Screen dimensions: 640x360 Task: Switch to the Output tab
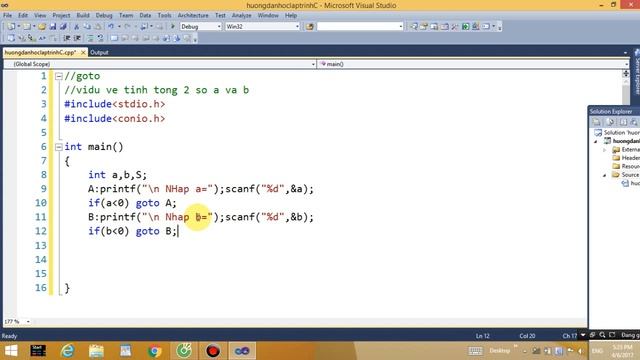click(99, 52)
